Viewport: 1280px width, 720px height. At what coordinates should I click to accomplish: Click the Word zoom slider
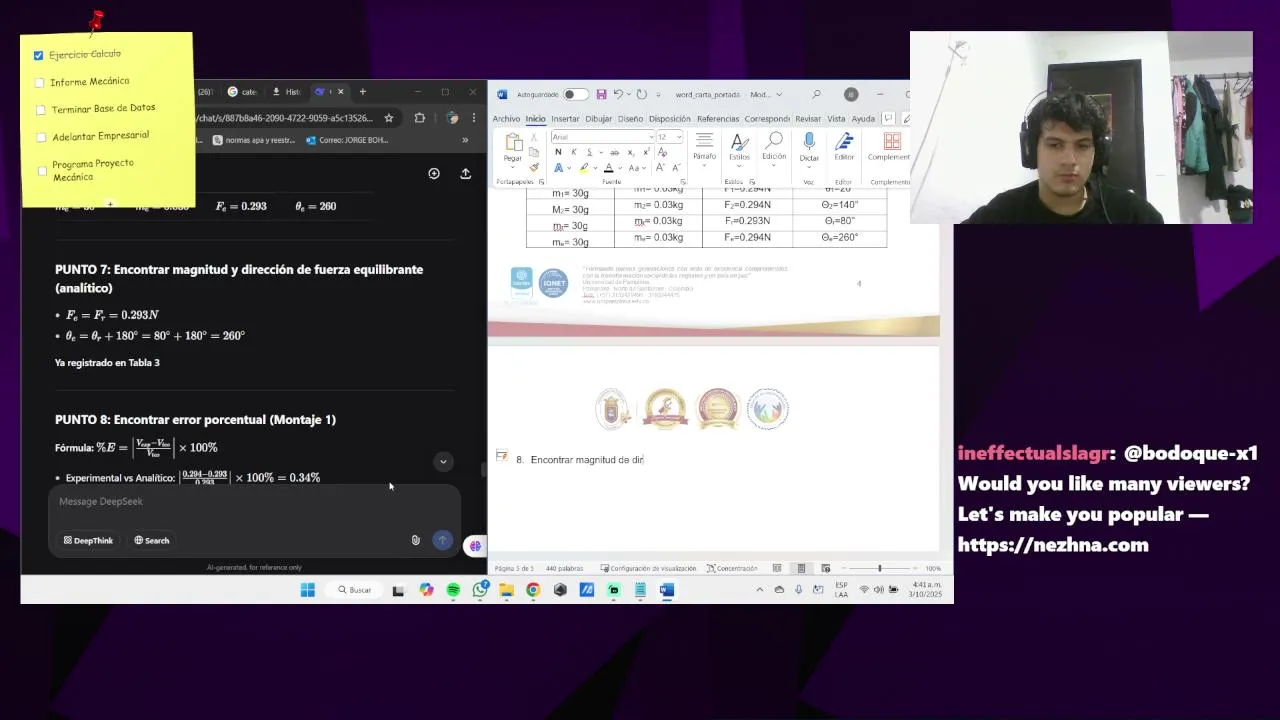click(x=880, y=568)
